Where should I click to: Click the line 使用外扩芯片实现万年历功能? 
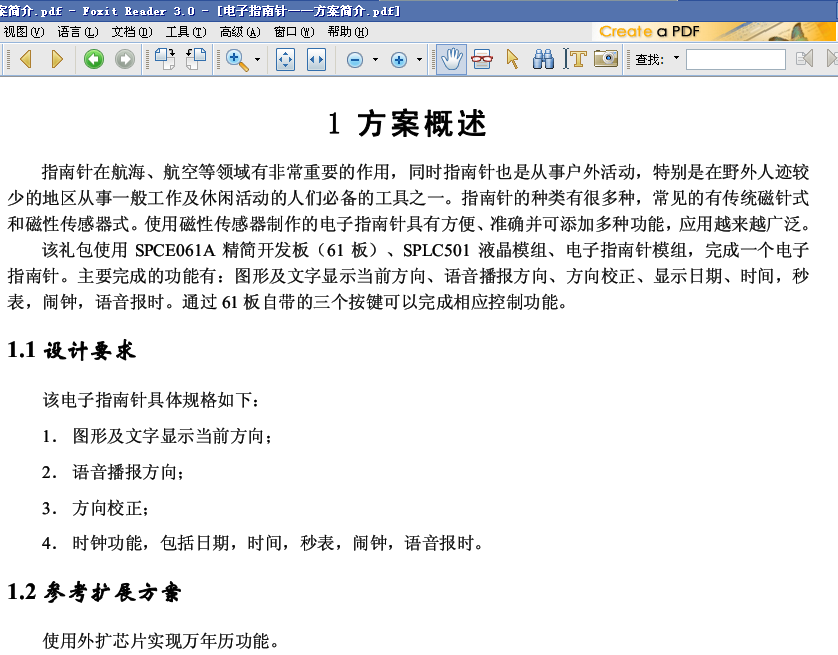(x=161, y=641)
